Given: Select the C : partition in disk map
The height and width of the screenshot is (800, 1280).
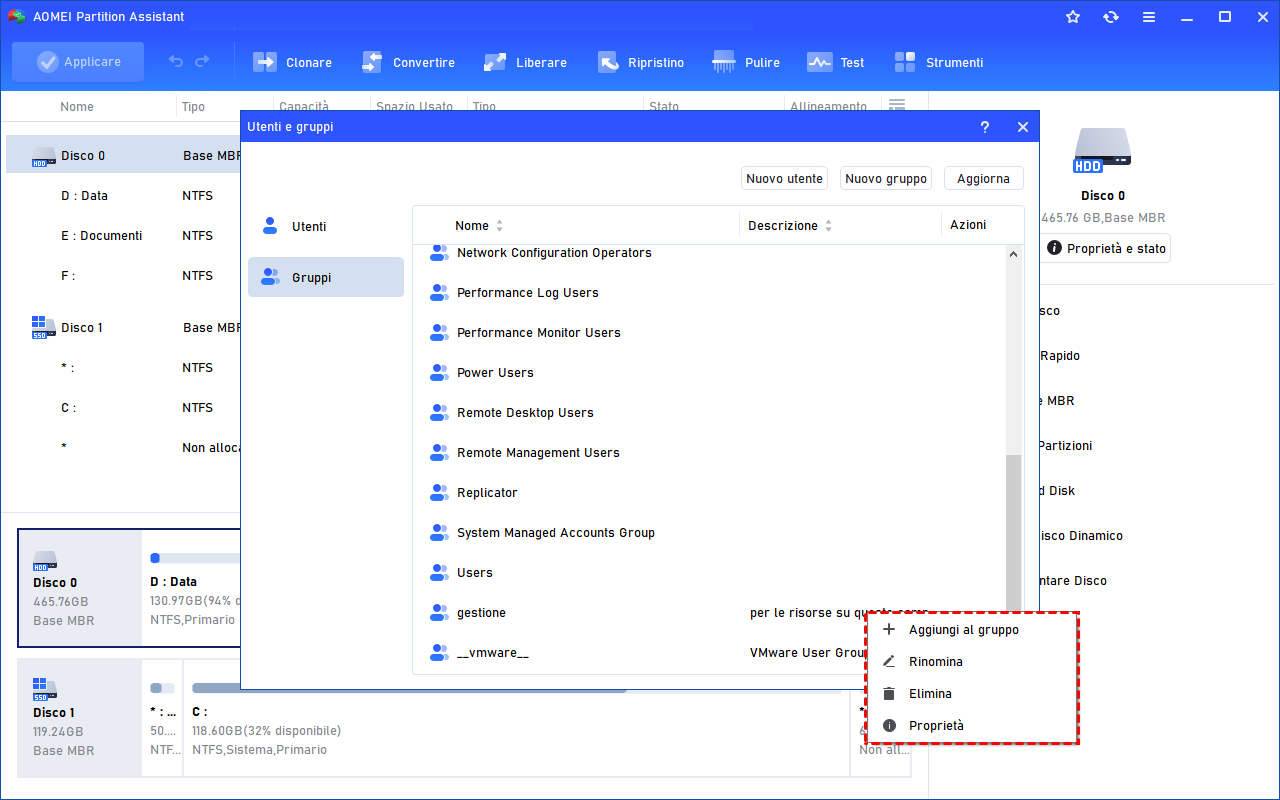Looking at the screenshot, I should click(516, 718).
